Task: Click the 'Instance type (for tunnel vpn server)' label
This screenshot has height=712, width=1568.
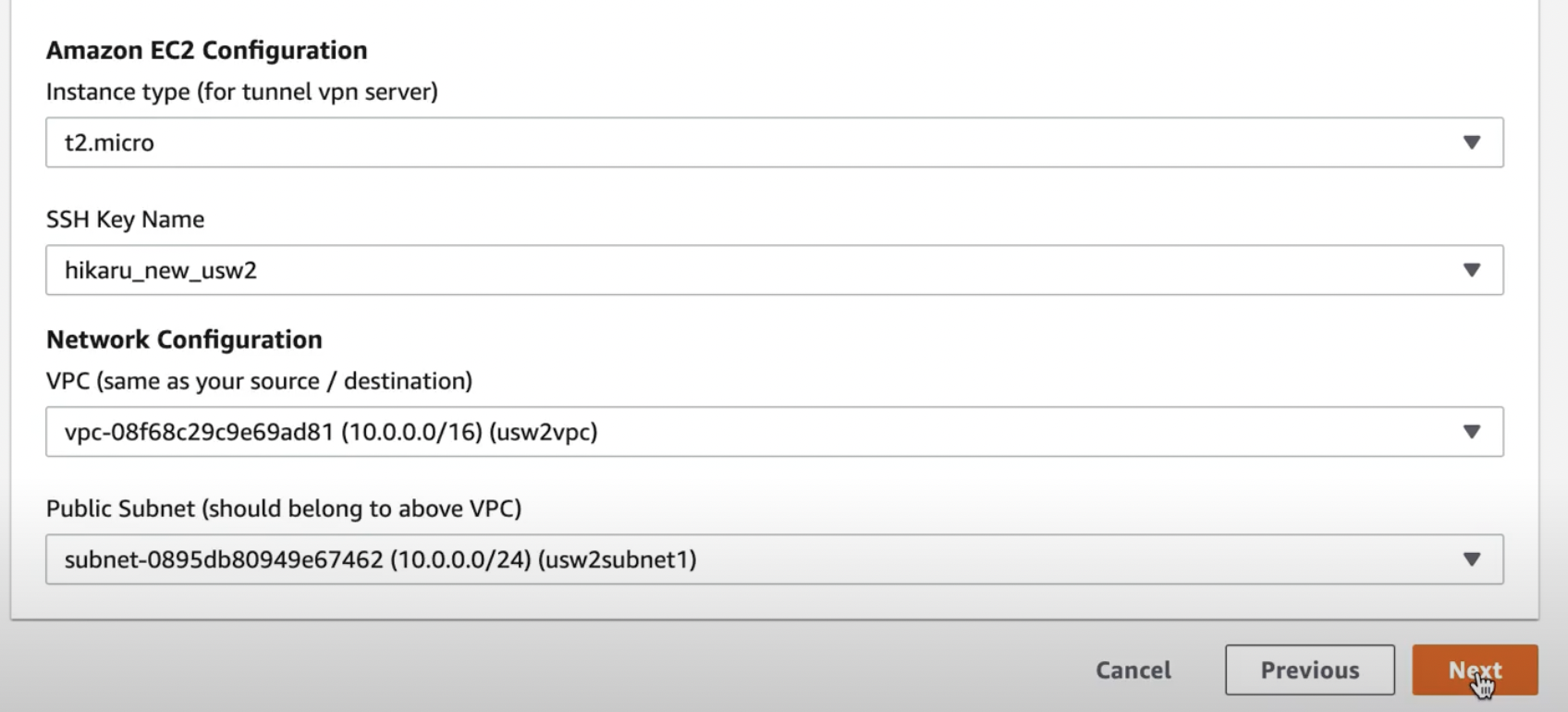Action: click(x=242, y=92)
